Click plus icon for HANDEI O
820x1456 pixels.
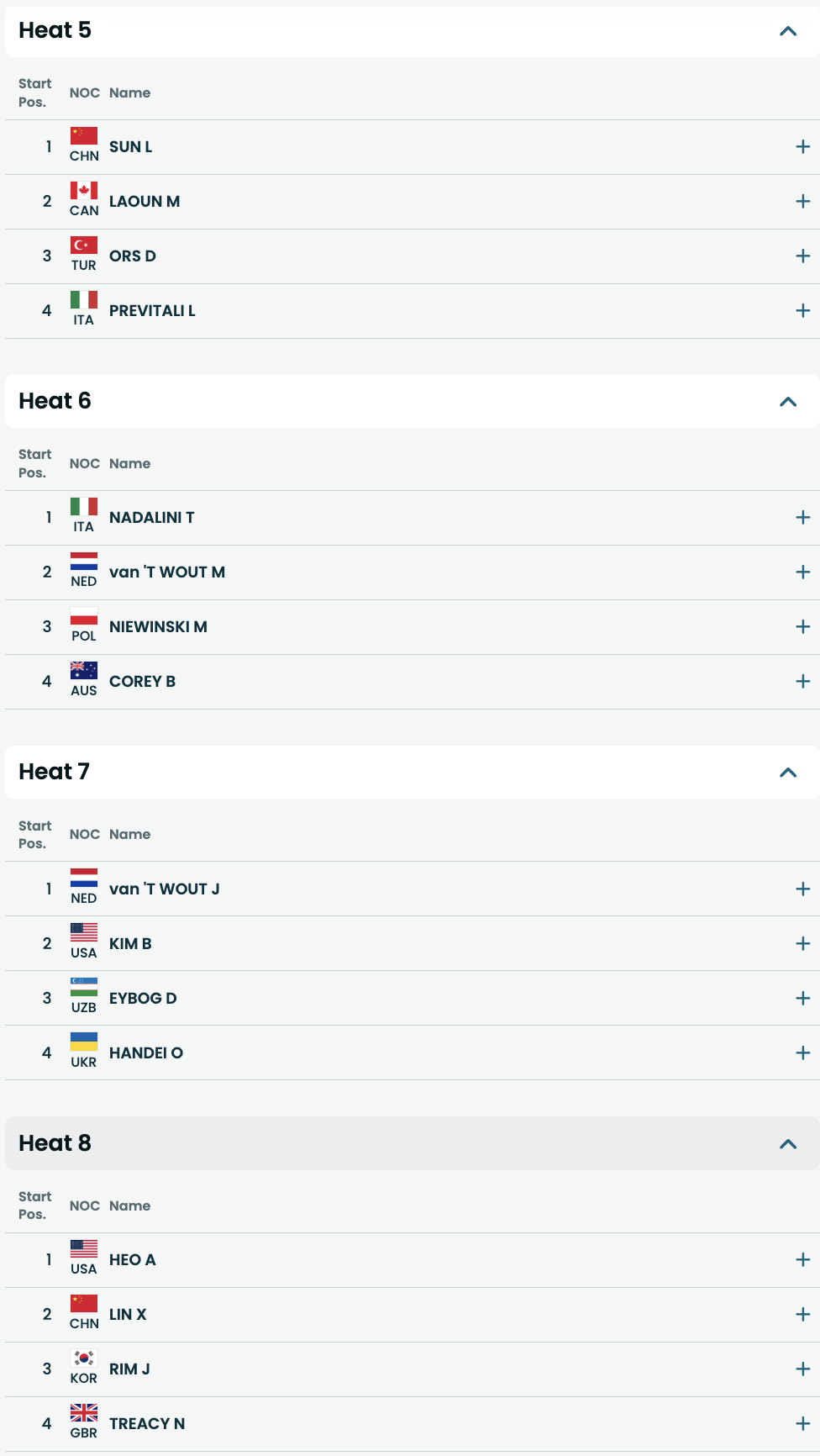pos(802,1053)
